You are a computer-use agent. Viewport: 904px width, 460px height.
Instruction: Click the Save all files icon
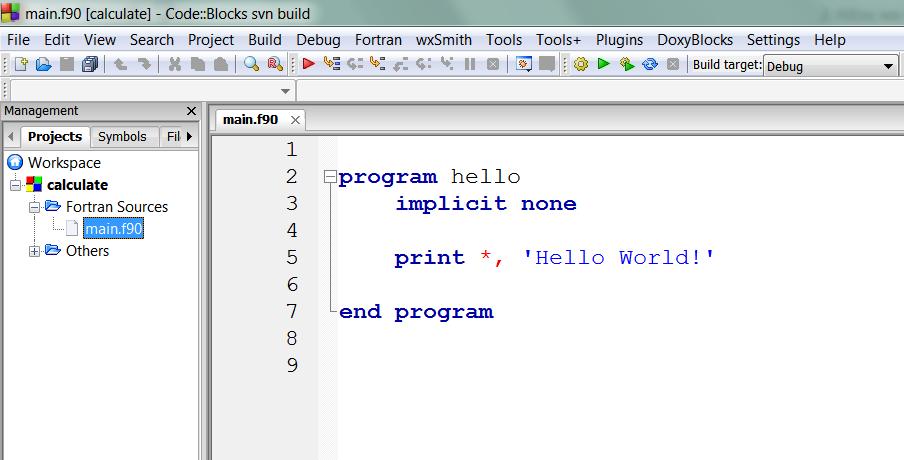tap(90, 64)
